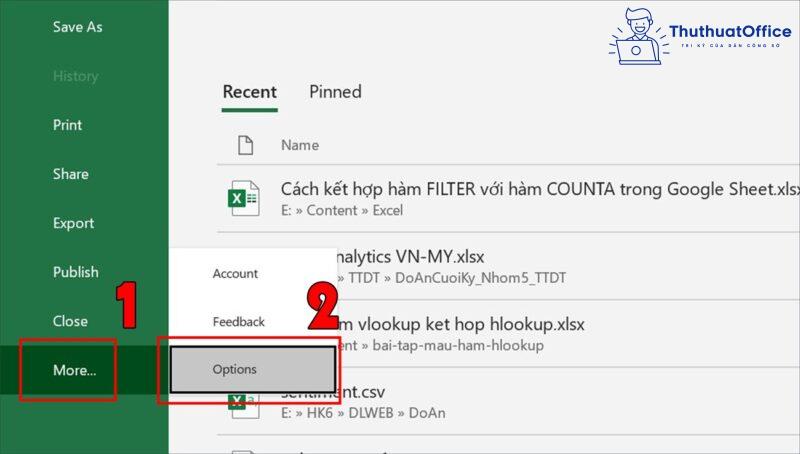Open the vlookup ket hop hlookup.xlsx file
Viewport: 800px width, 454px height.
(462, 324)
